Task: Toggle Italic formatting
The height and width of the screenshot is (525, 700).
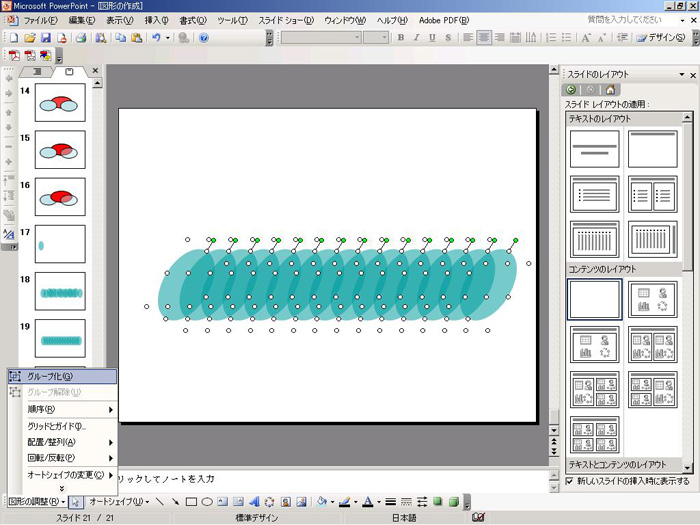Action: (417, 38)
